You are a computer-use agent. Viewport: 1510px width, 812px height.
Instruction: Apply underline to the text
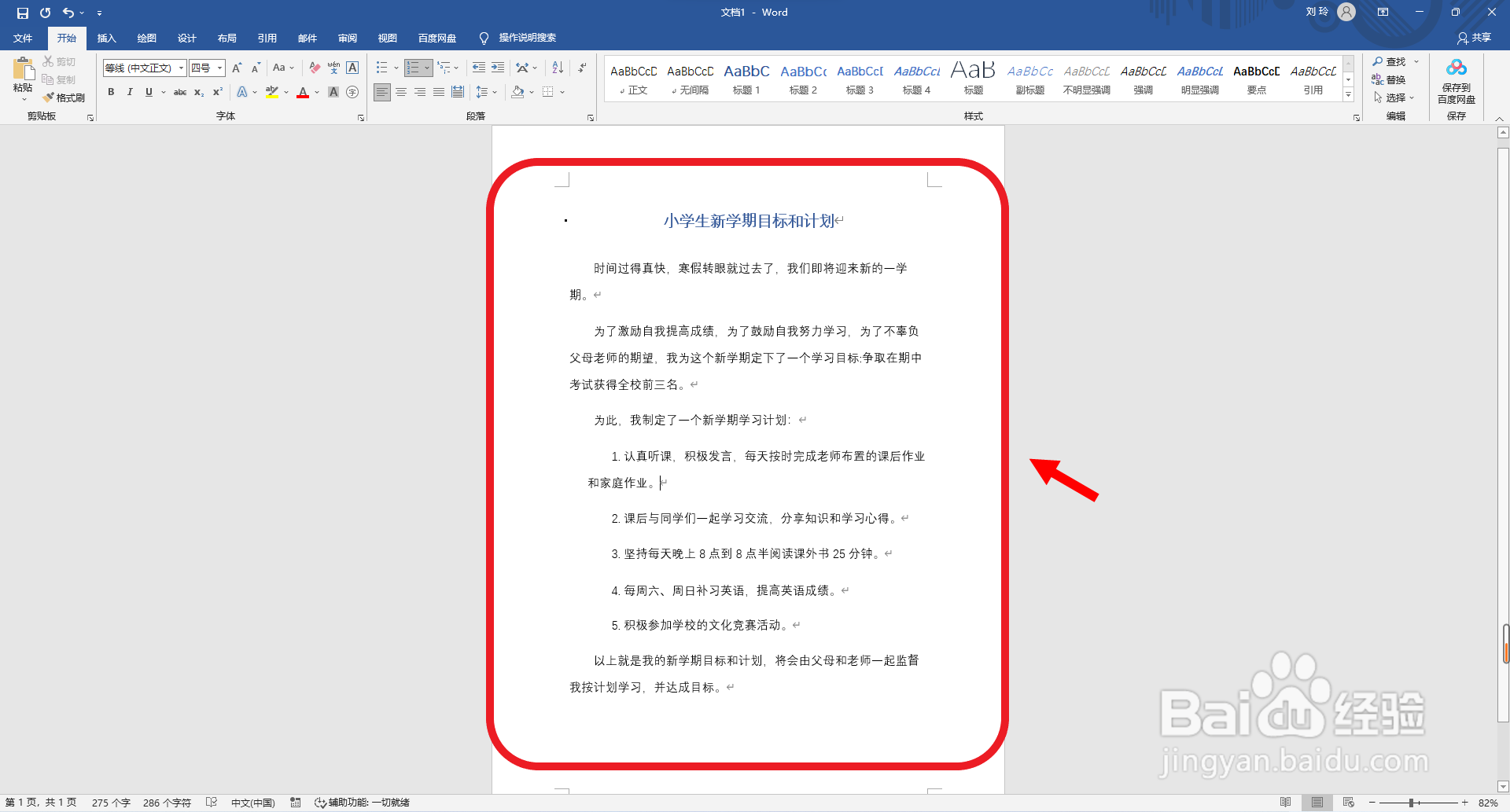pos(149,92)
